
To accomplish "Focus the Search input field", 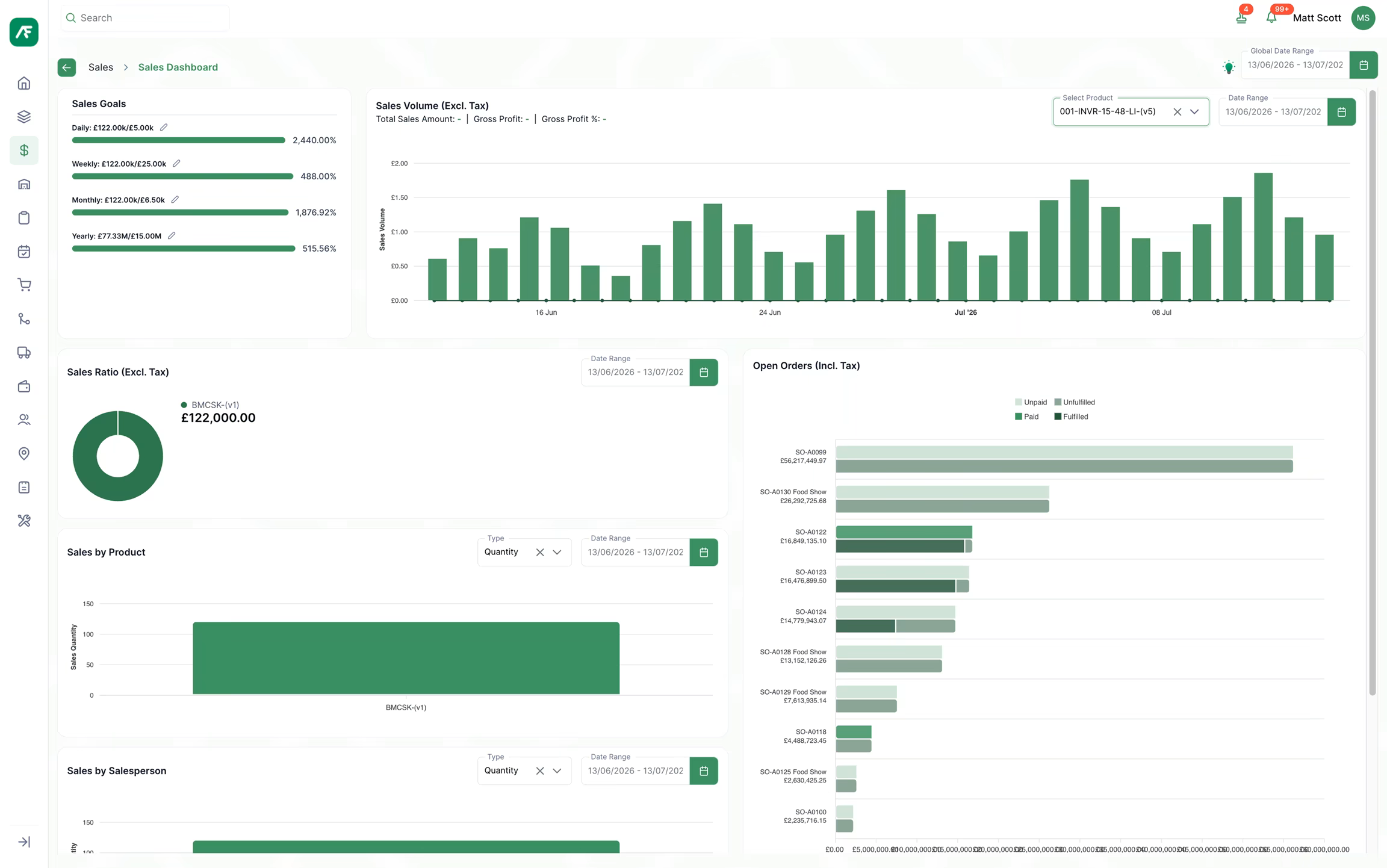I will coord(145,18).
